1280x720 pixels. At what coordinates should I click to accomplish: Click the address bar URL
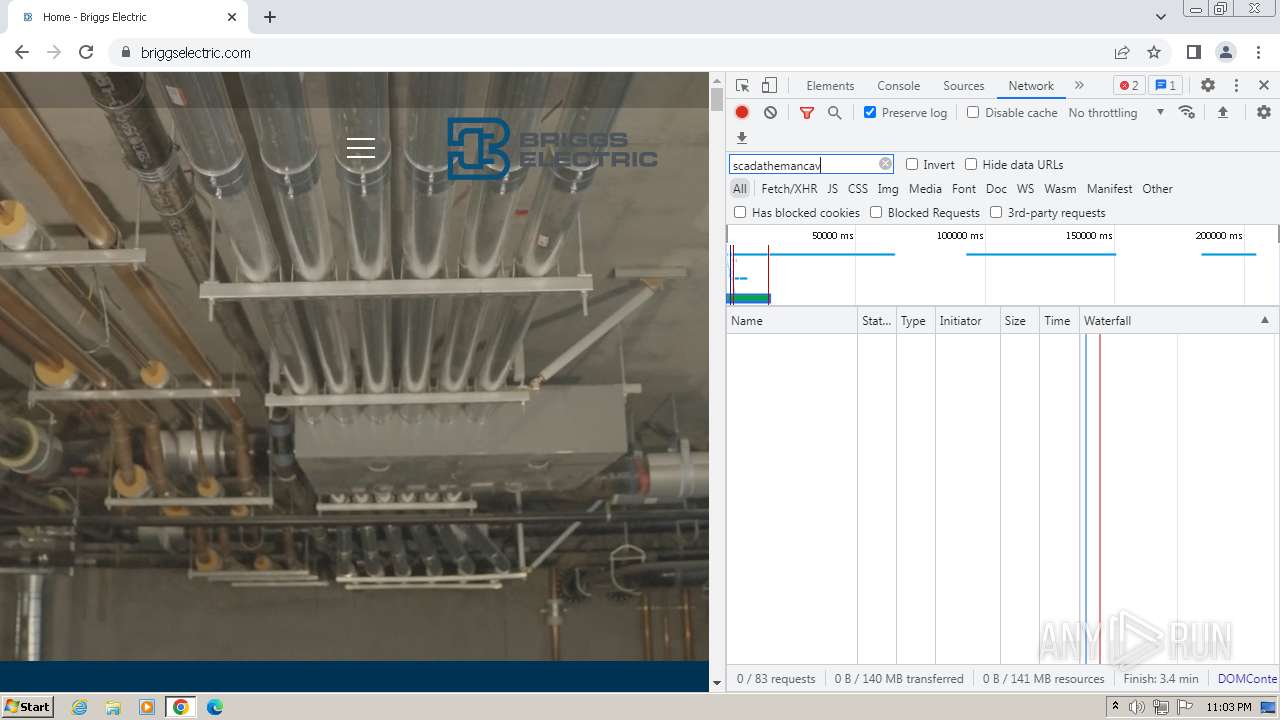(x=196, y=53)
